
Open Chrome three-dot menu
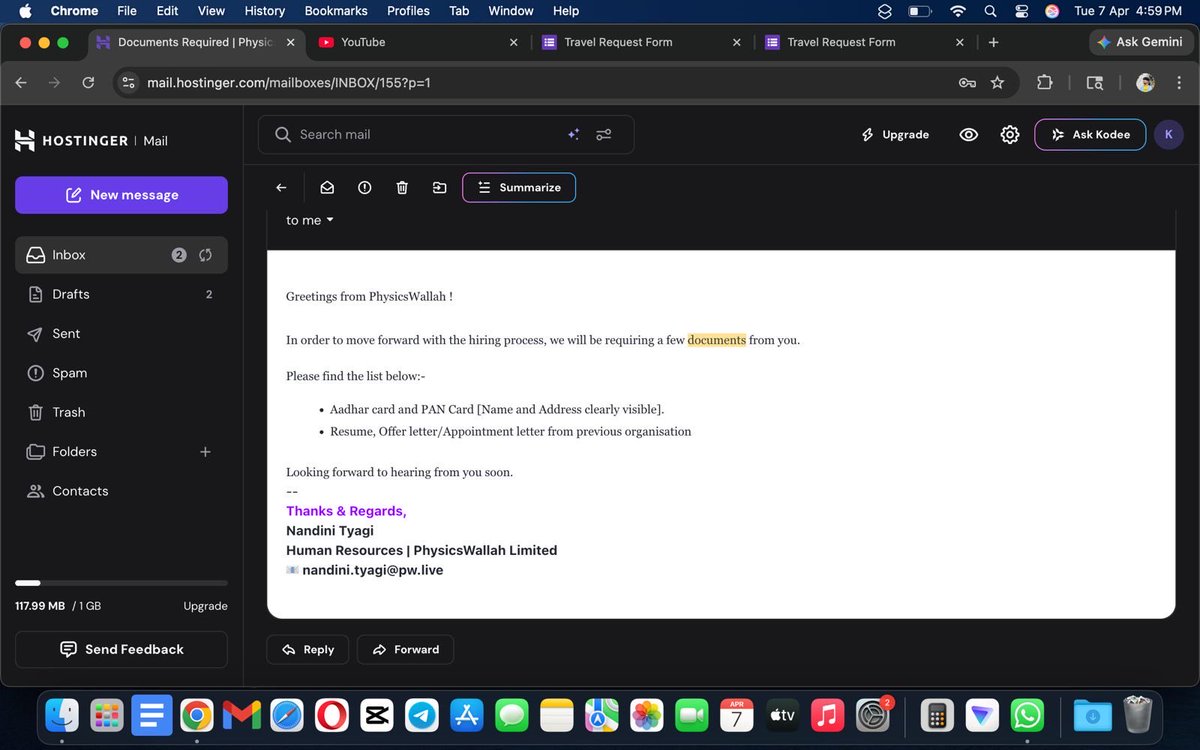click(x=1179, y=83)
